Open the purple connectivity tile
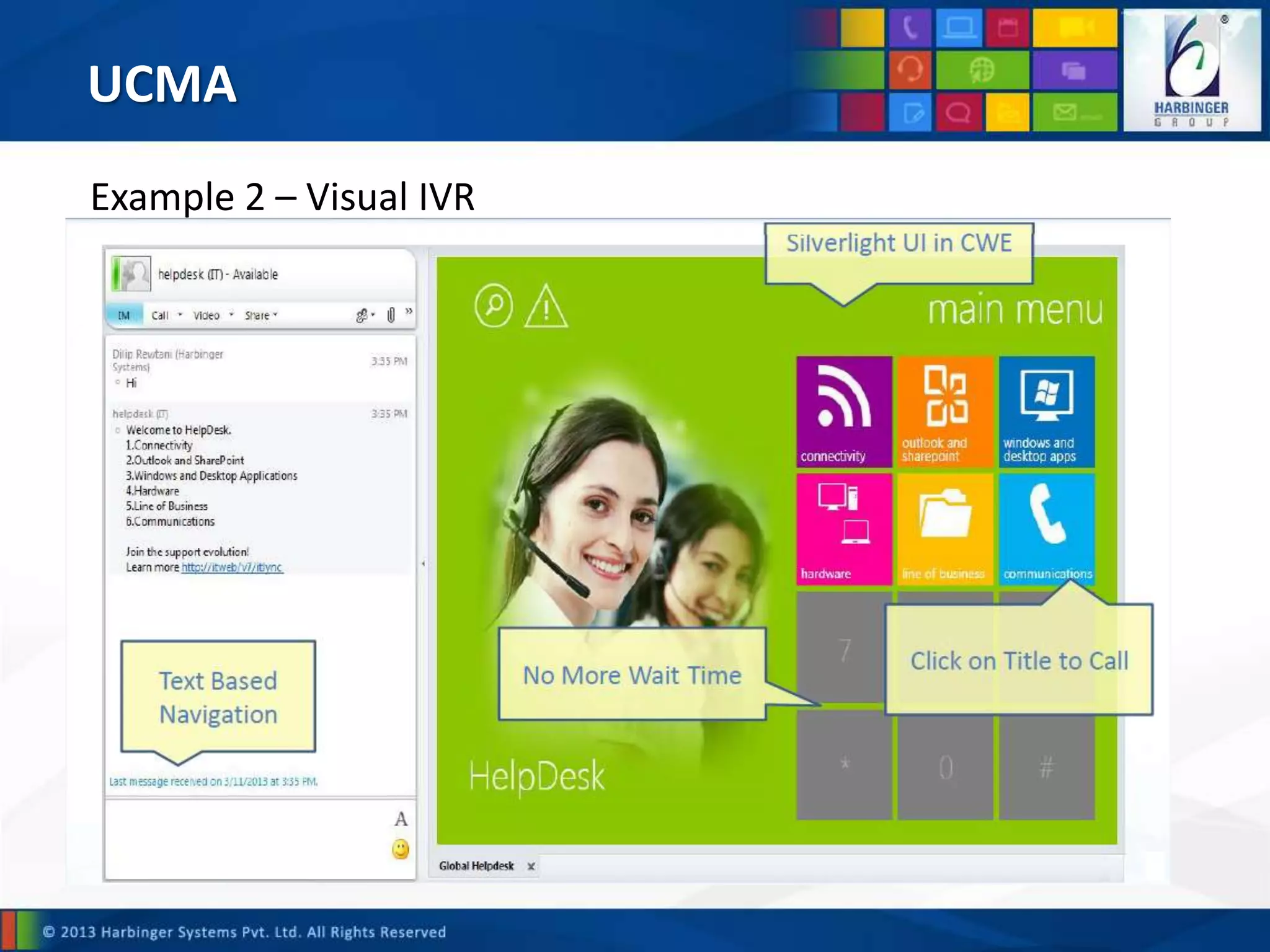Image resolution: width=1270 pixels, height=952 pixels. pos(844,412)
